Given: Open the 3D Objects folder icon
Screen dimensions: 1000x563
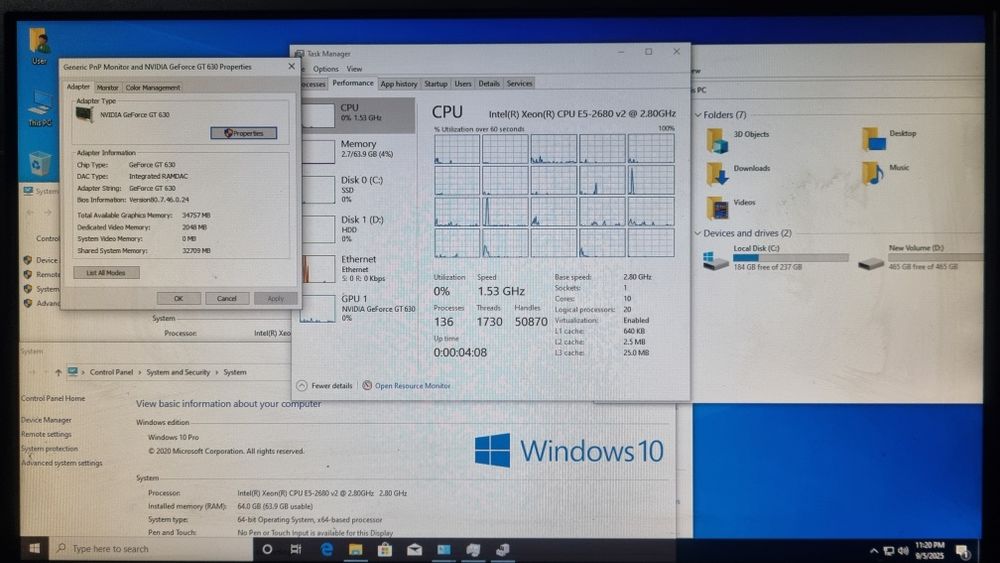Looking at the screenshot, I should [717, 141].
